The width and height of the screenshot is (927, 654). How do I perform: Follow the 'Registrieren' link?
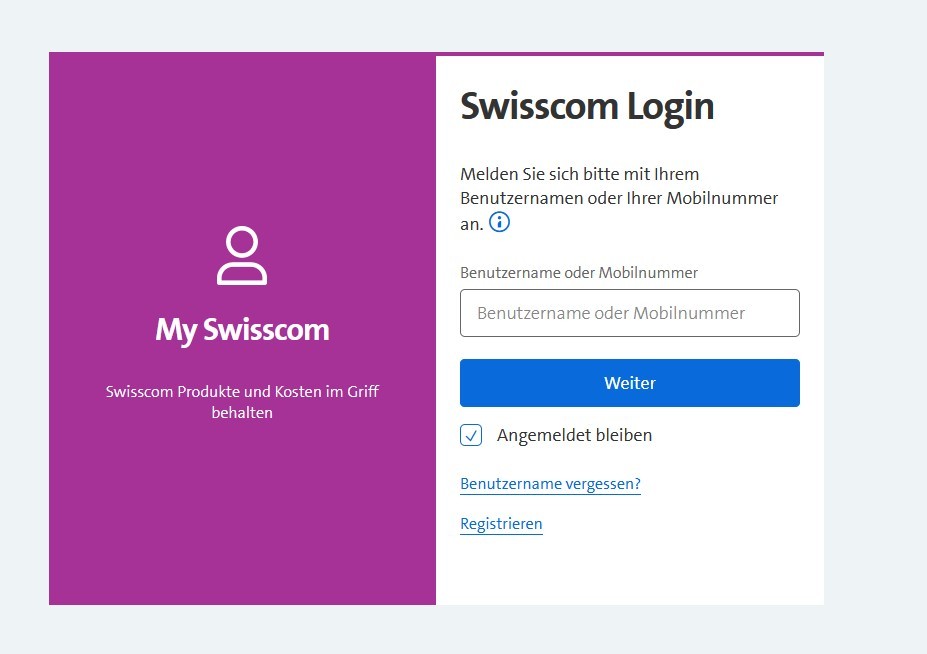(501, 523)
